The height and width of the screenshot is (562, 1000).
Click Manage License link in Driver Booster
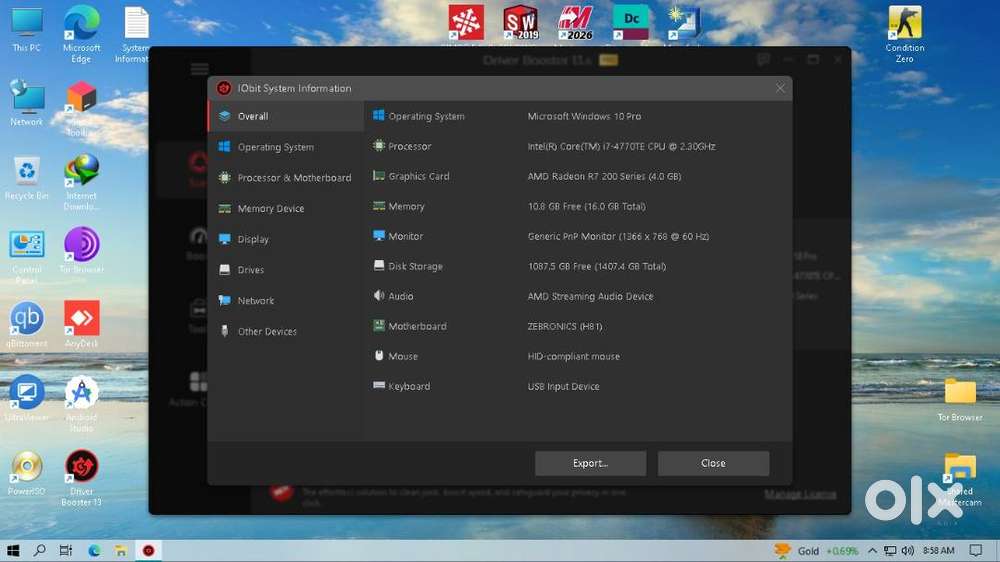[800, 494]
